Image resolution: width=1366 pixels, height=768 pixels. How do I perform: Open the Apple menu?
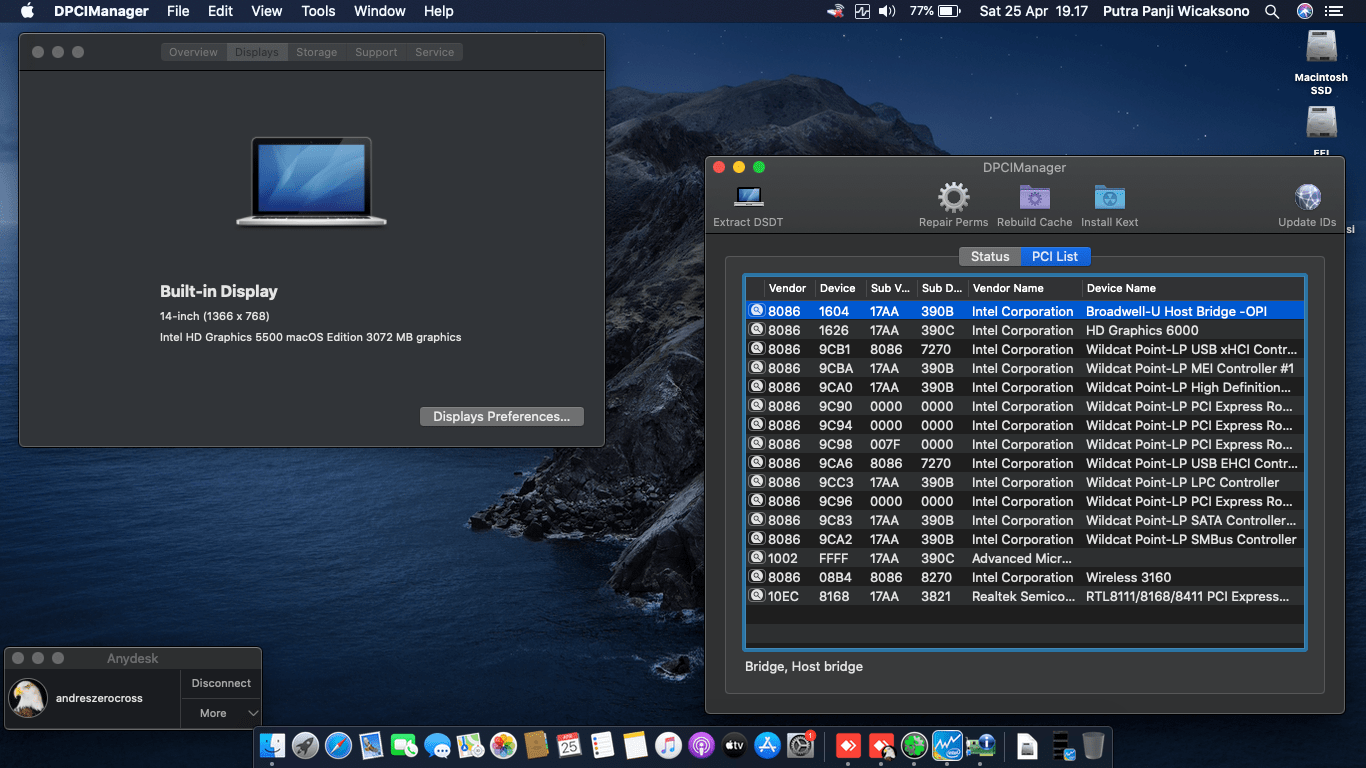[x=27, y=11]
